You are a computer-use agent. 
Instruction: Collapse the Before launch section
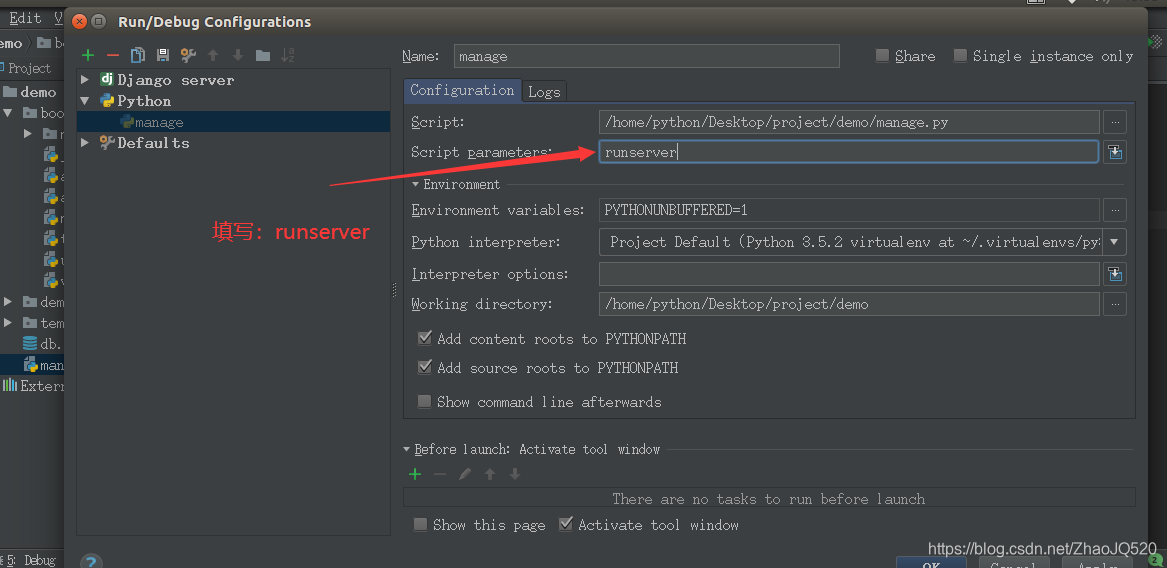(406, 450)
